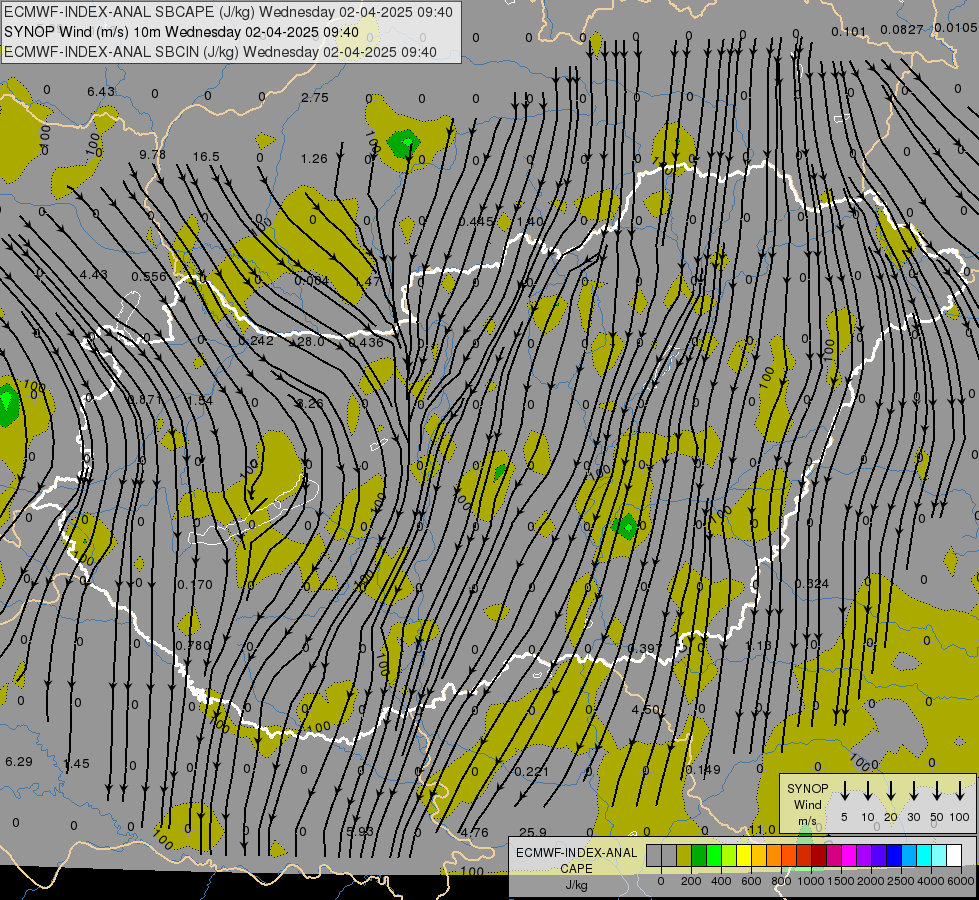Click the 0.324 grid value on the map
The height and width of the screenshot is (900, 979).
[x=812, y=584]
